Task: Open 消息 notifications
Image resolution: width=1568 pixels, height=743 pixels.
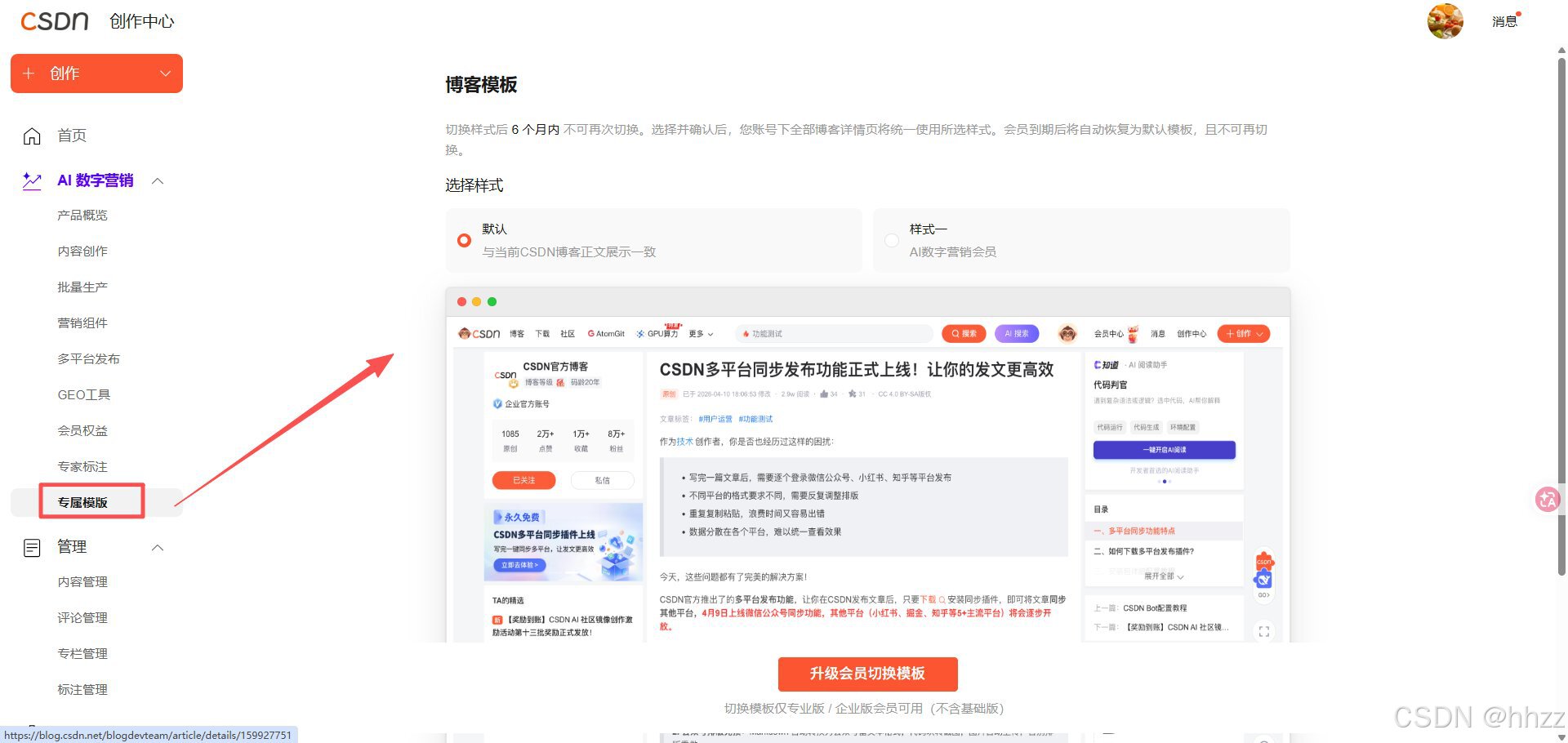Action: (1504, 22)
